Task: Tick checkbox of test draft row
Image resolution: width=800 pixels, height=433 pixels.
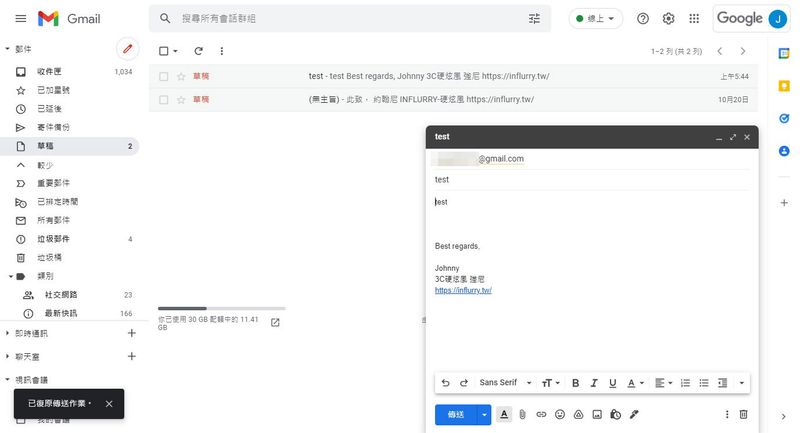Action: [164, 77]
